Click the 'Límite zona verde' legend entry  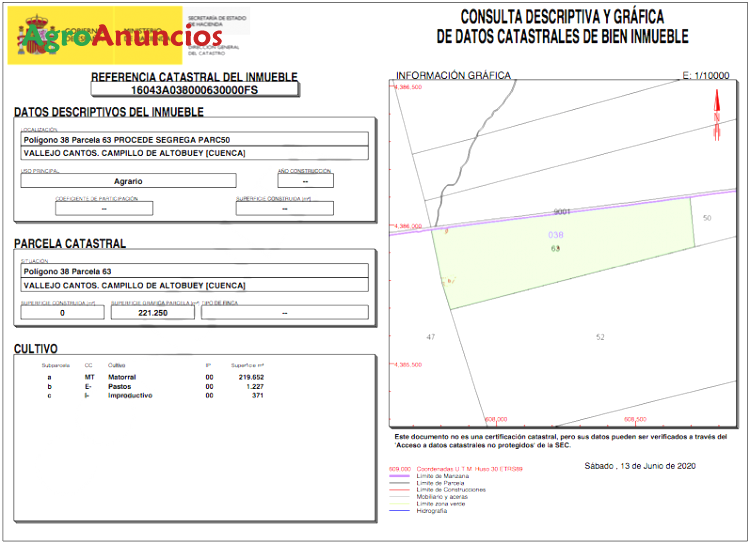(x=441, y=504)
